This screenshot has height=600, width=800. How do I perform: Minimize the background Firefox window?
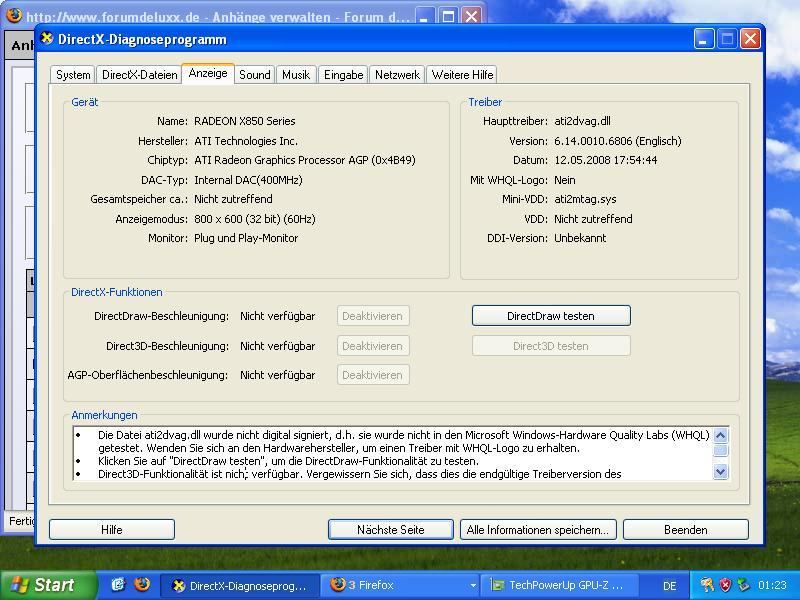click(425, 16)
